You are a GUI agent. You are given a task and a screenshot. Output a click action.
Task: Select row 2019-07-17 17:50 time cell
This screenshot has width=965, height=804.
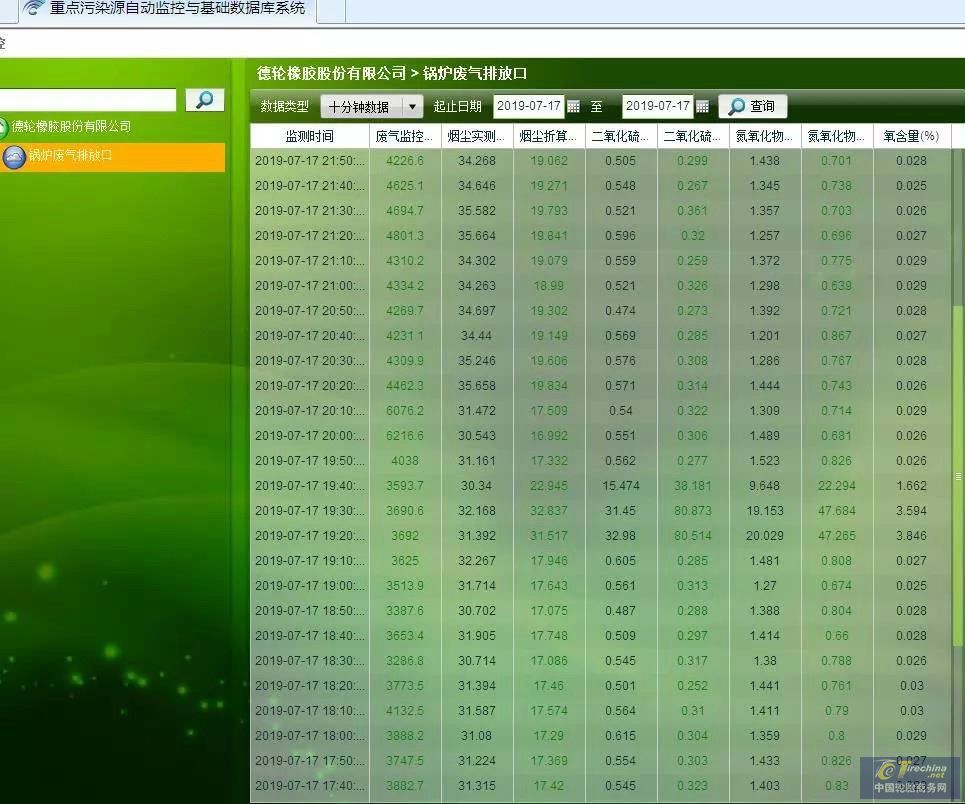pos(310,761)
